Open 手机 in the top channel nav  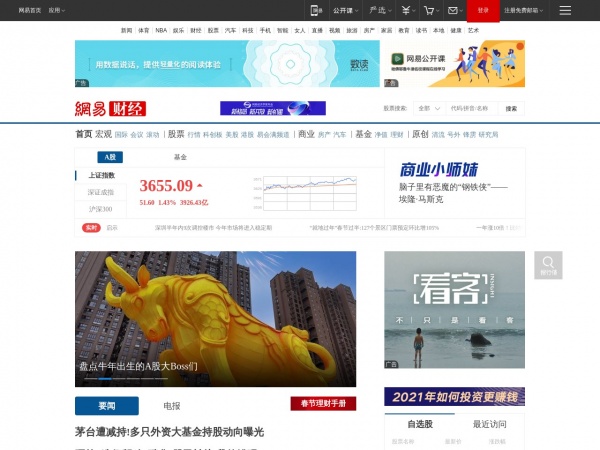tap(265, 30)
